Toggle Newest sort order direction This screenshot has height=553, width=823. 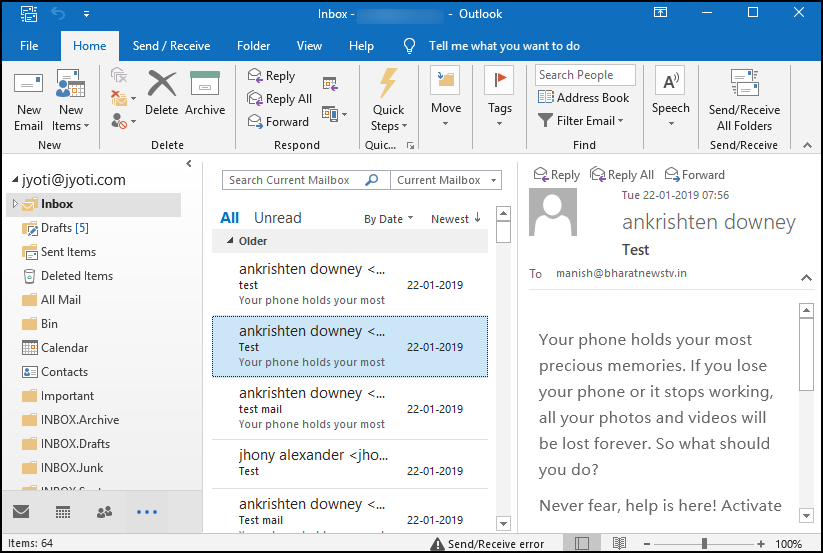click(456, 219)
